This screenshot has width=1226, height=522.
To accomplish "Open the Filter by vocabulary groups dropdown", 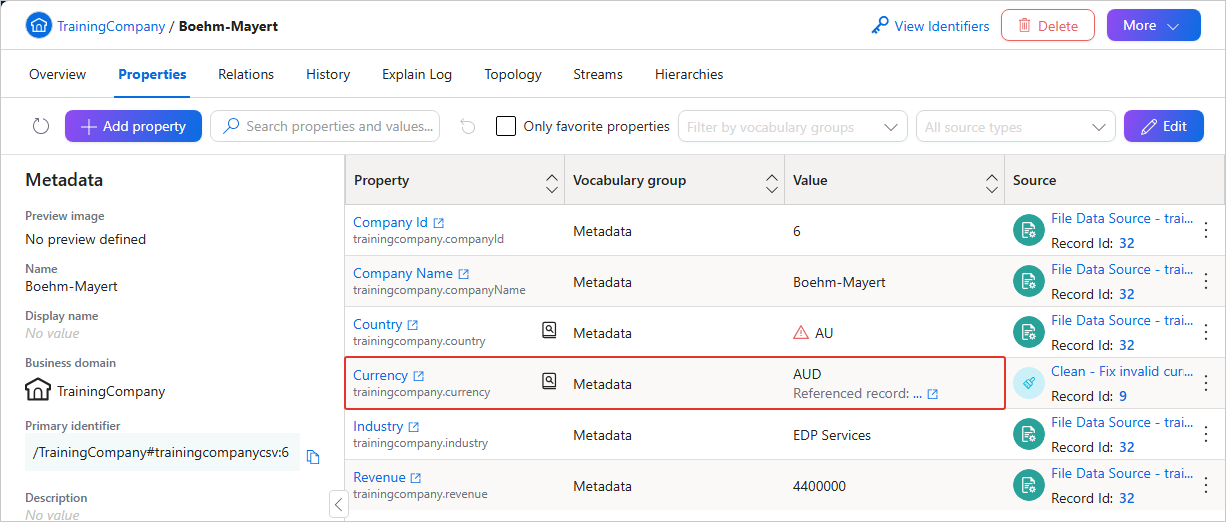I will pos(793,127).
